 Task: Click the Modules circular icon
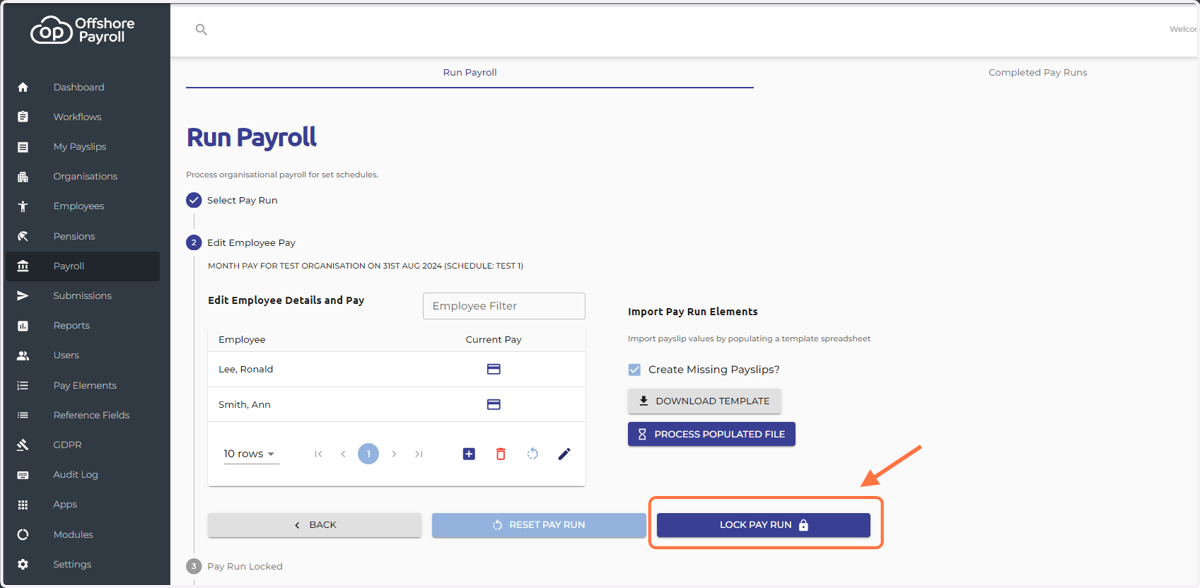(23, 534)
